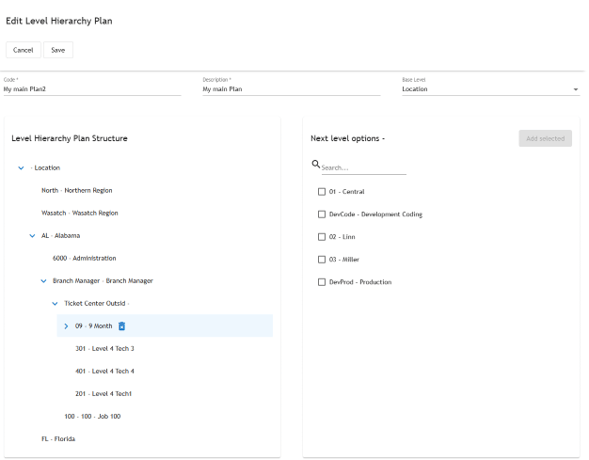This screenshot has height=460, width=589.
Task: Save the level hierarchy plan
Action: 58,50
